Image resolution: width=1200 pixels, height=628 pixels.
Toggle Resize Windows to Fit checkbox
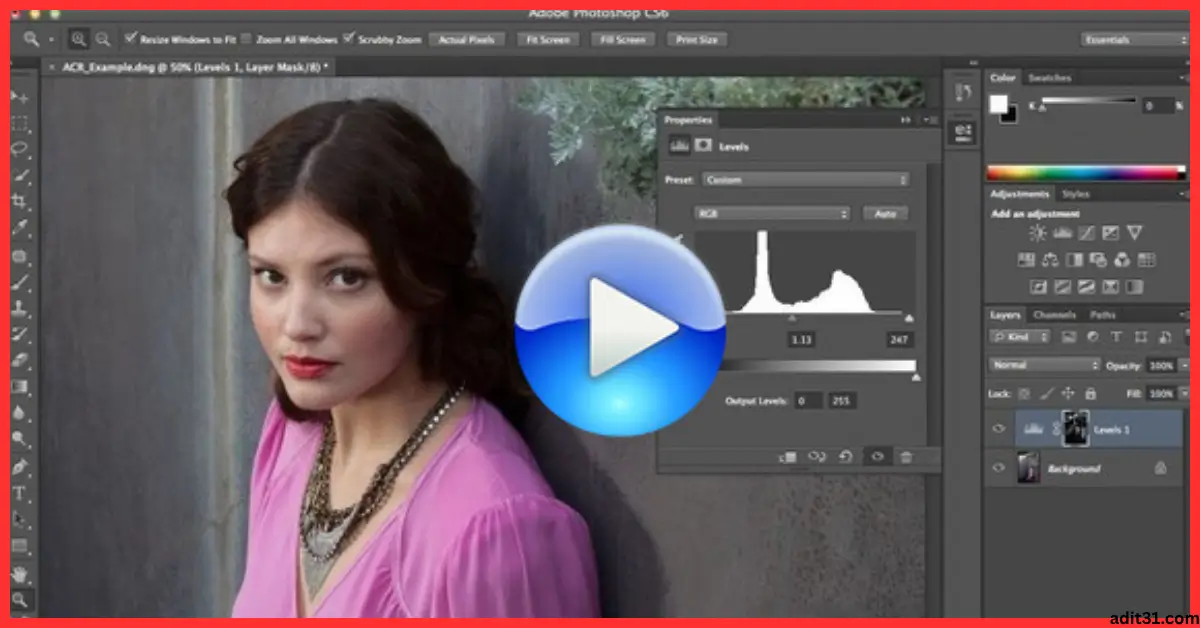[x=130, y=38]
